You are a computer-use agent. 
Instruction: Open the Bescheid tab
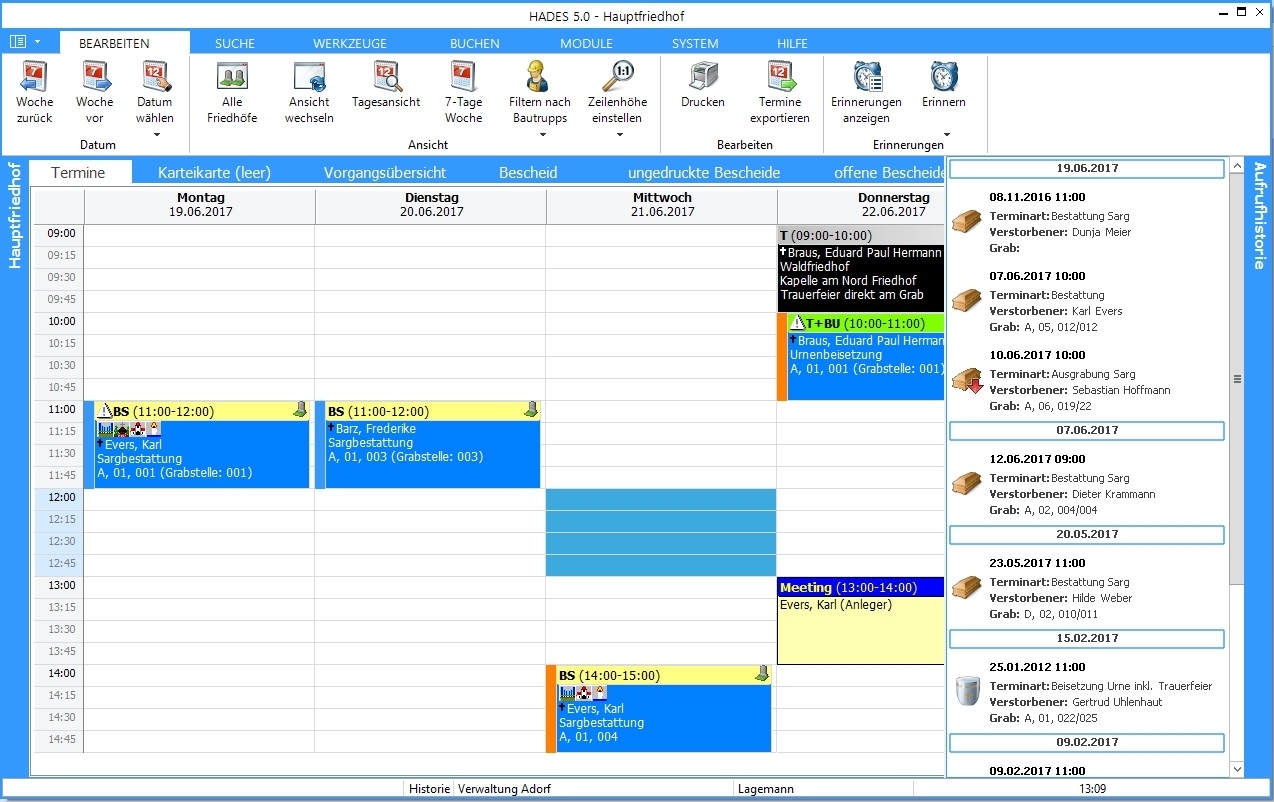click(x=528, y=172)
